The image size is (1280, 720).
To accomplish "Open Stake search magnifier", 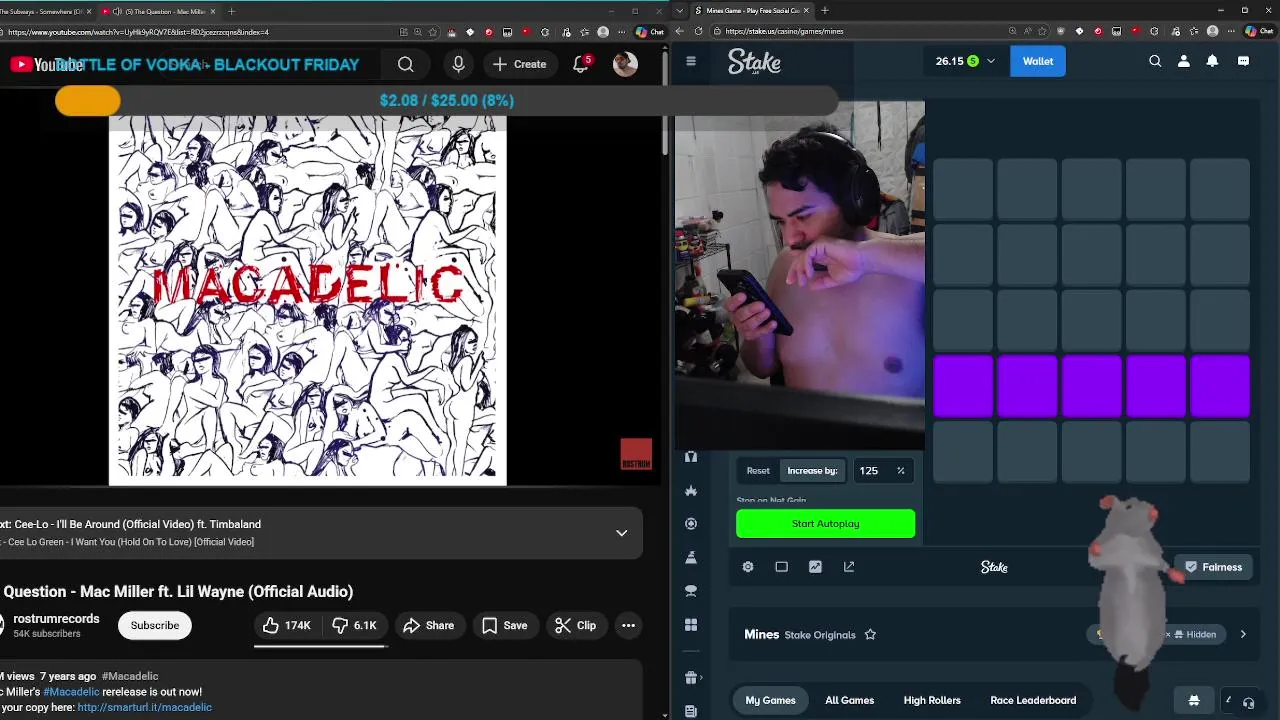I will pyautogui.click(x=1155, y=61).
